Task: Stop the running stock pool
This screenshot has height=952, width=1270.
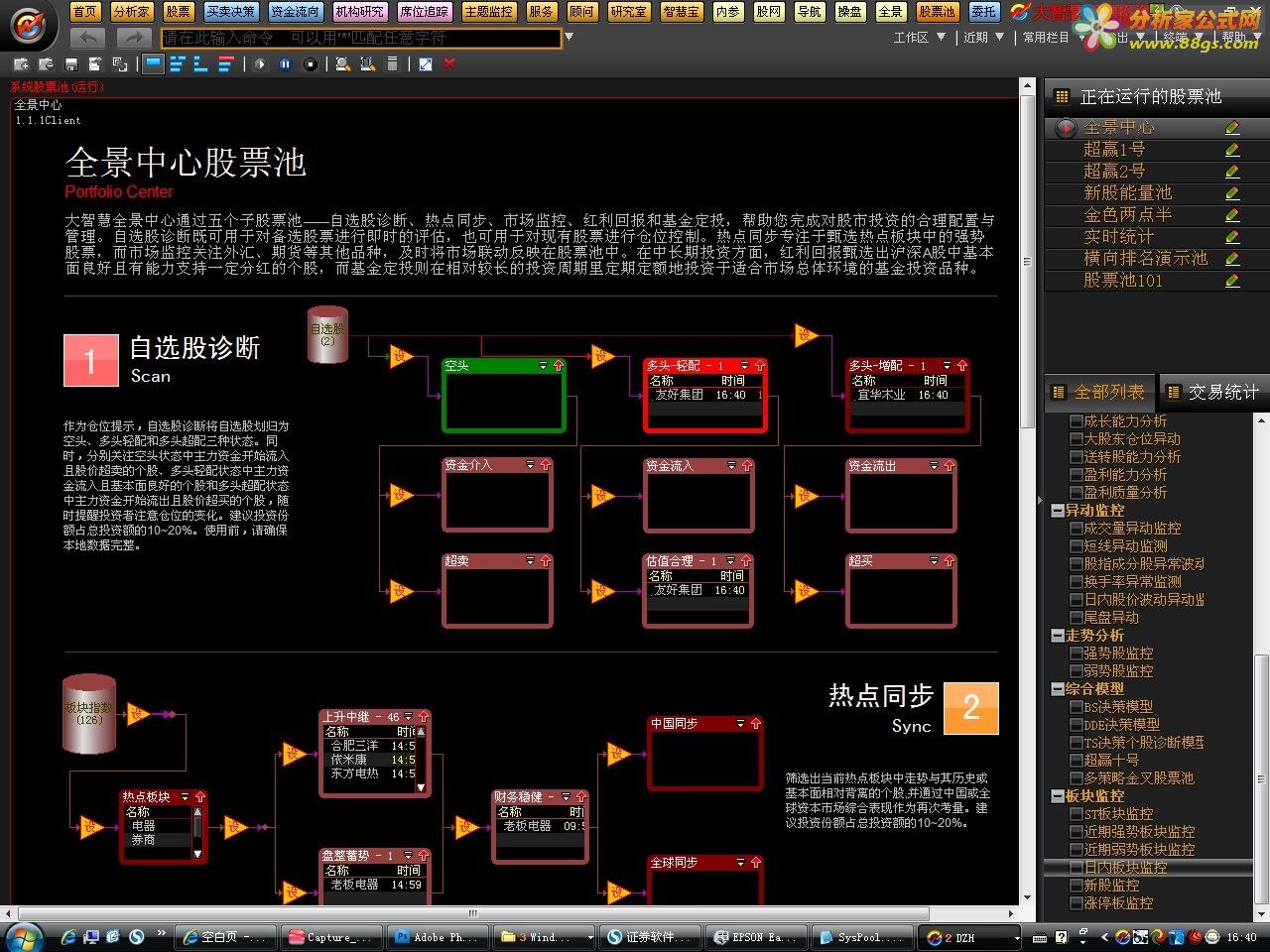Action: coord(311,64)
